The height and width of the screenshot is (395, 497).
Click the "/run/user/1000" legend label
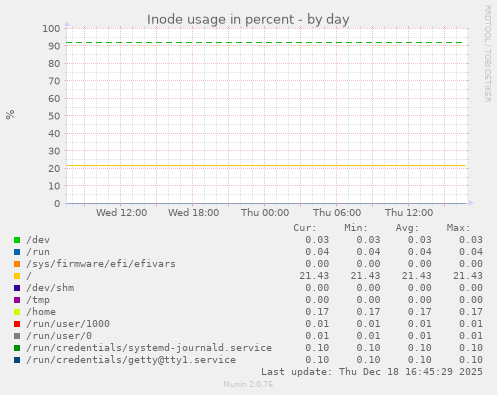coord(68,324)
